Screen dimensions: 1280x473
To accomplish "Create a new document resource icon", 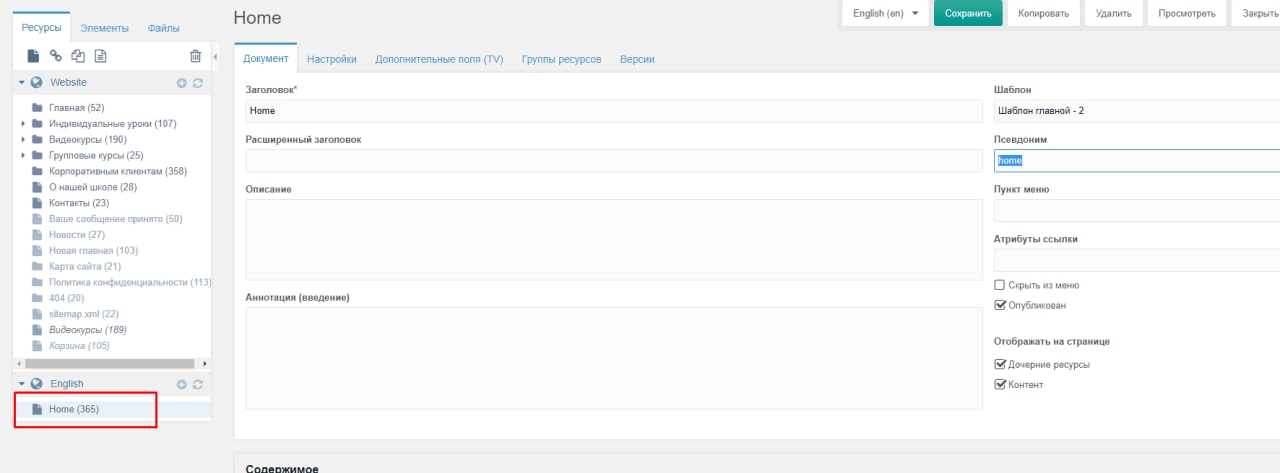I will coord(33,57).
